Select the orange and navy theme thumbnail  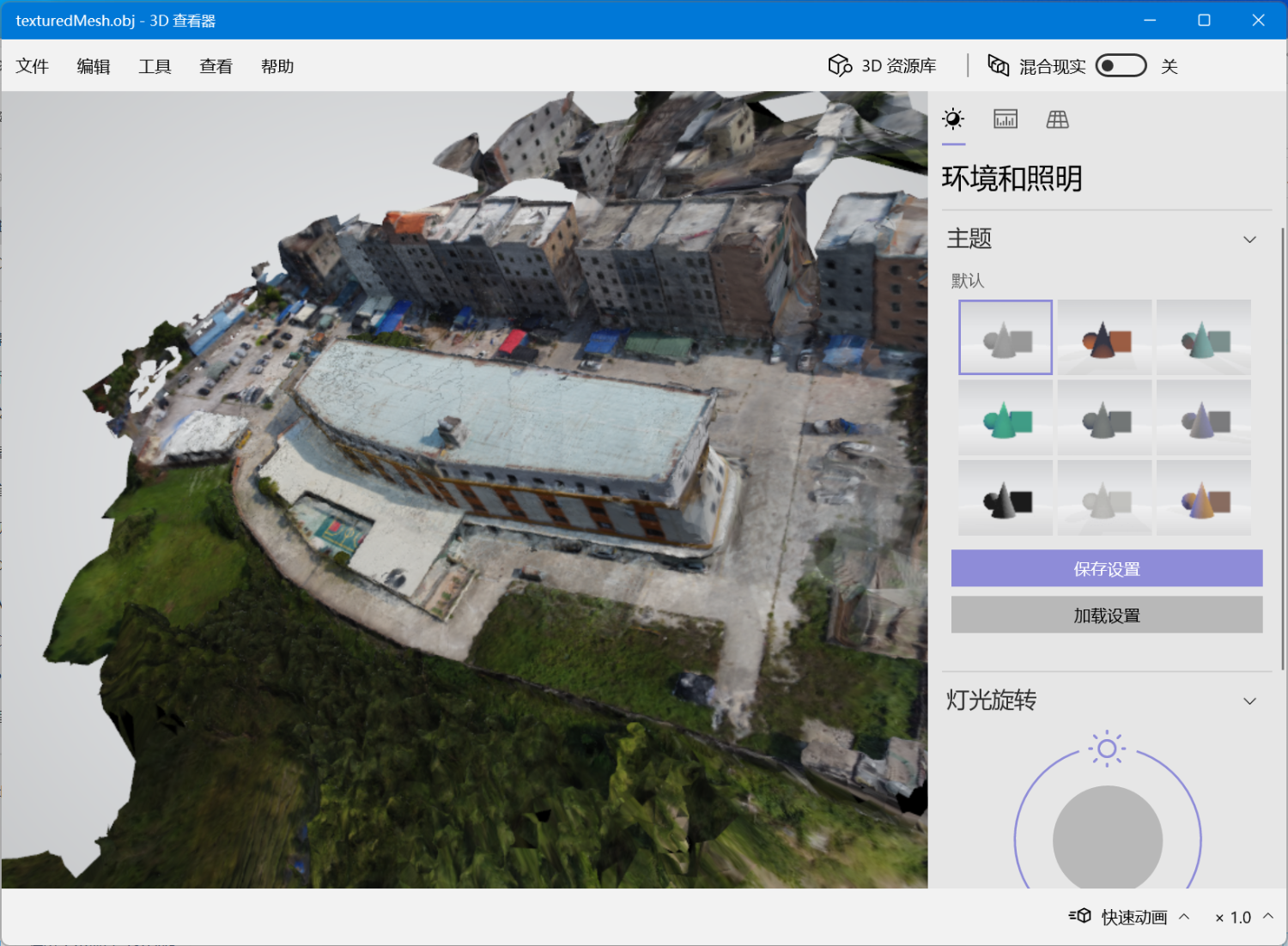click(x=1104, y=337)
